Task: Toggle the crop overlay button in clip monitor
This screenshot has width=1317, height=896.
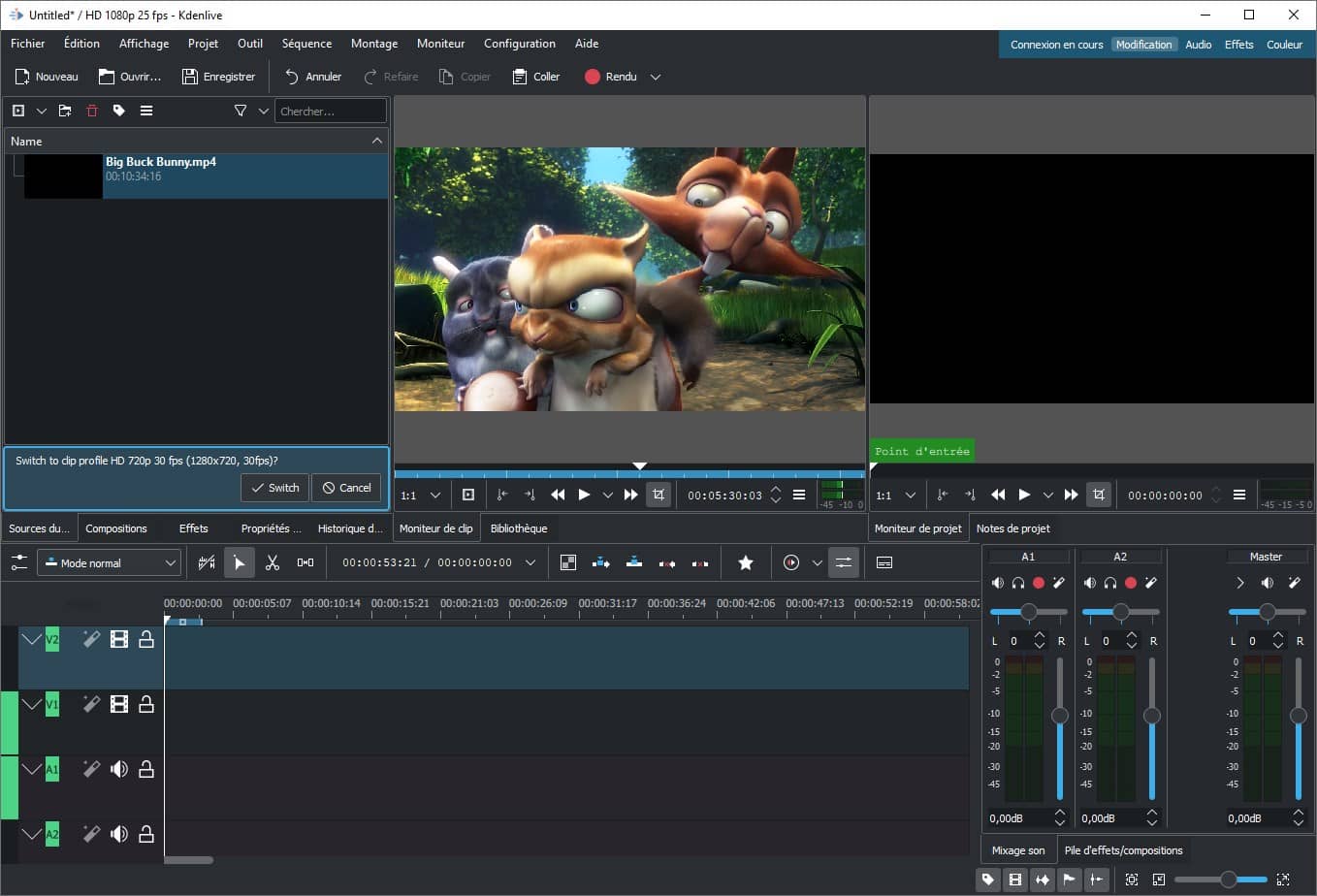Action: click(x=658, y=495)
